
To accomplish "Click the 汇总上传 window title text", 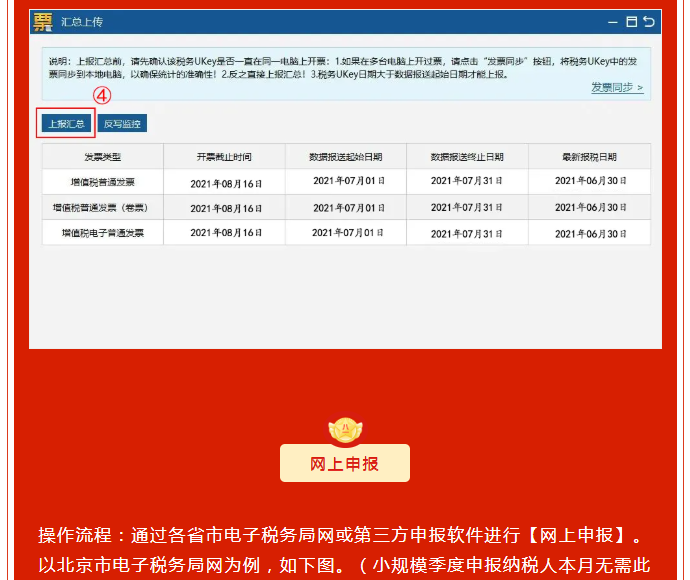I will coord(82,22).
